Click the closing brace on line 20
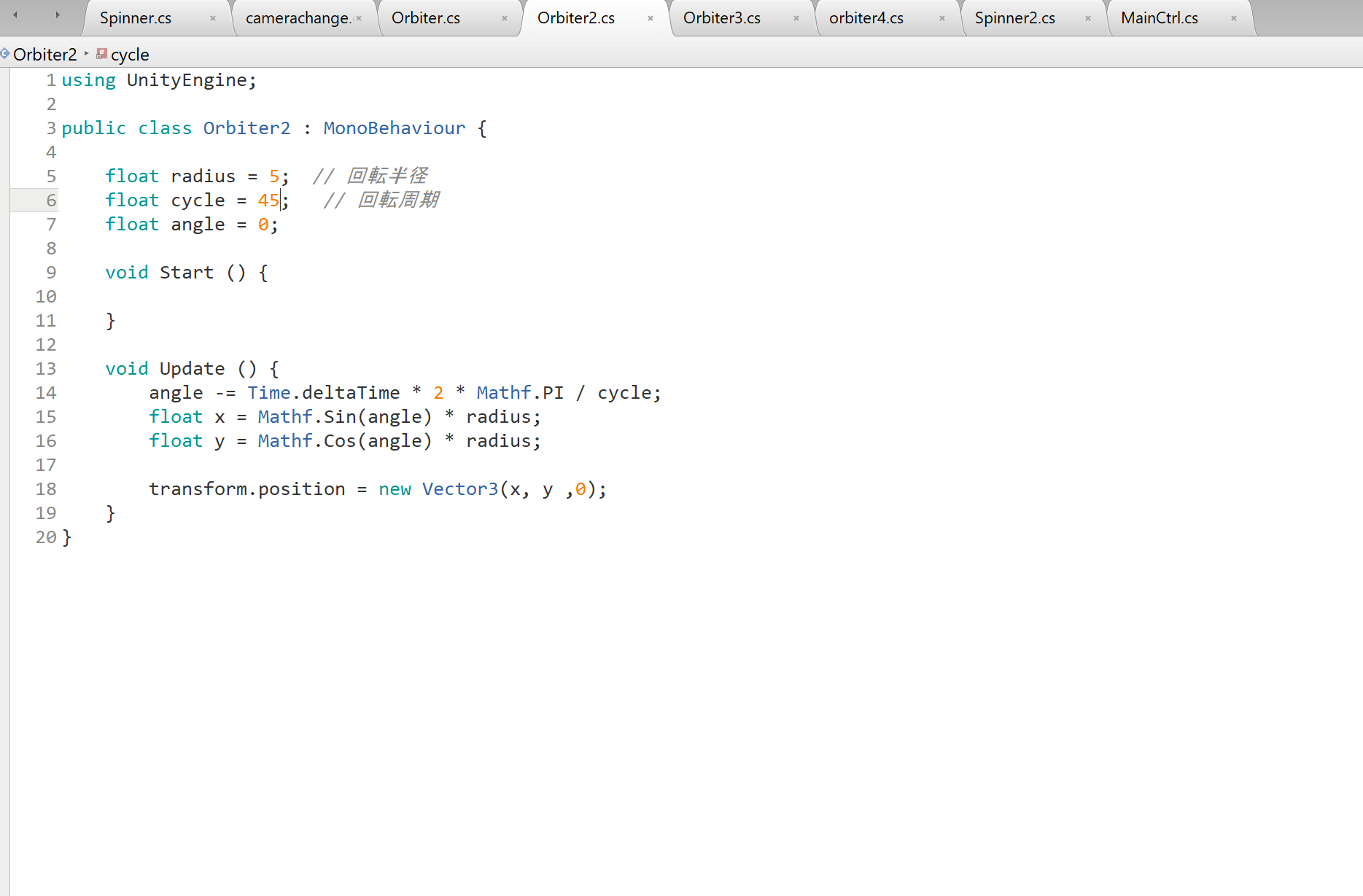 coord(66,537)
